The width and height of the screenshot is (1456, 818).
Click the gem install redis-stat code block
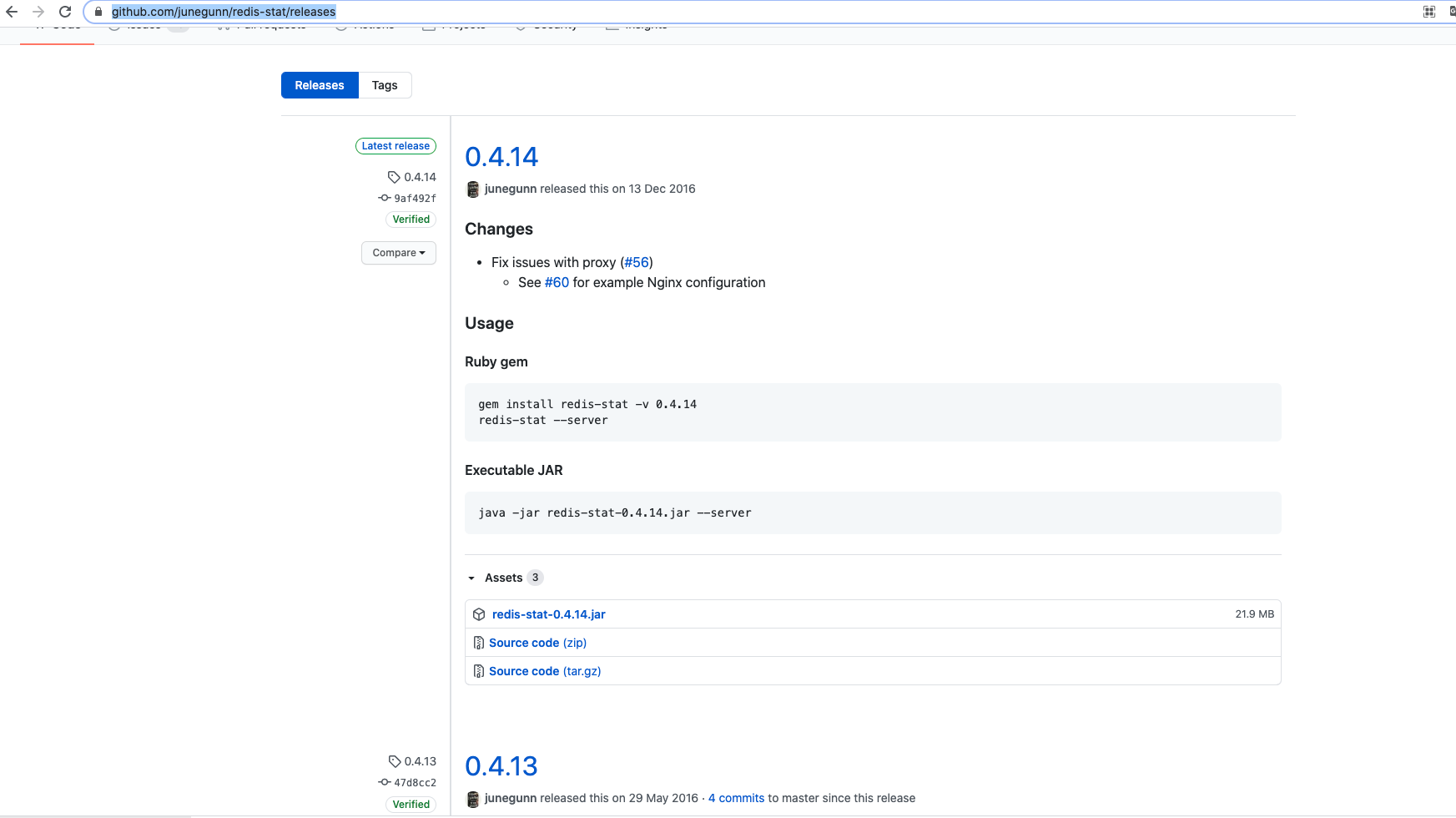point(873,412)
